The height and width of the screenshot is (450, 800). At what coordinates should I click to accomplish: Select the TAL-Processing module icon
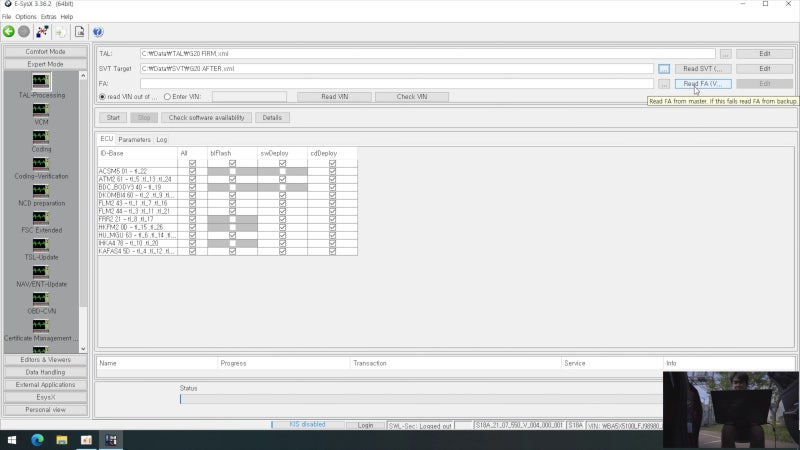[x=41, y=81]
